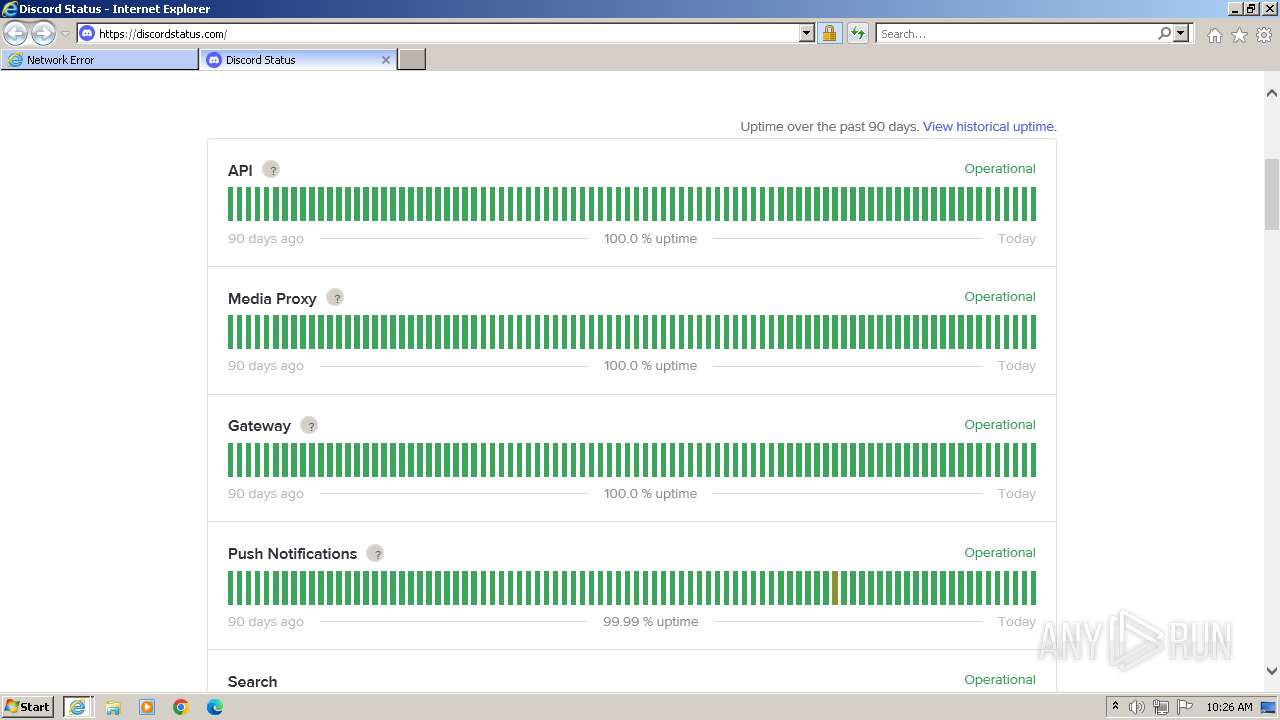Open the search provider dropdown arrow

click(1181, 33)
